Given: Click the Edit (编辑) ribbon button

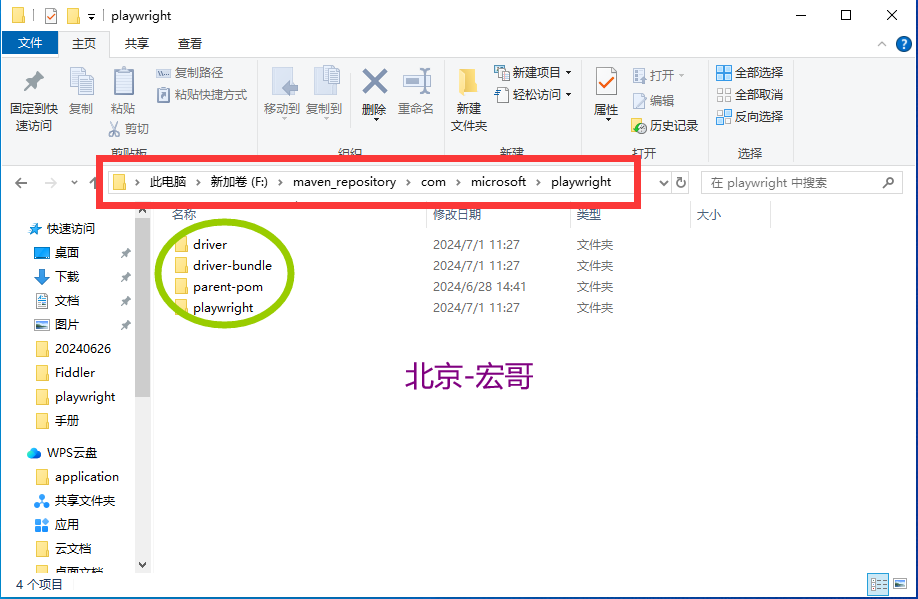Looking at the screenshot, I should [x=653, y=101].
